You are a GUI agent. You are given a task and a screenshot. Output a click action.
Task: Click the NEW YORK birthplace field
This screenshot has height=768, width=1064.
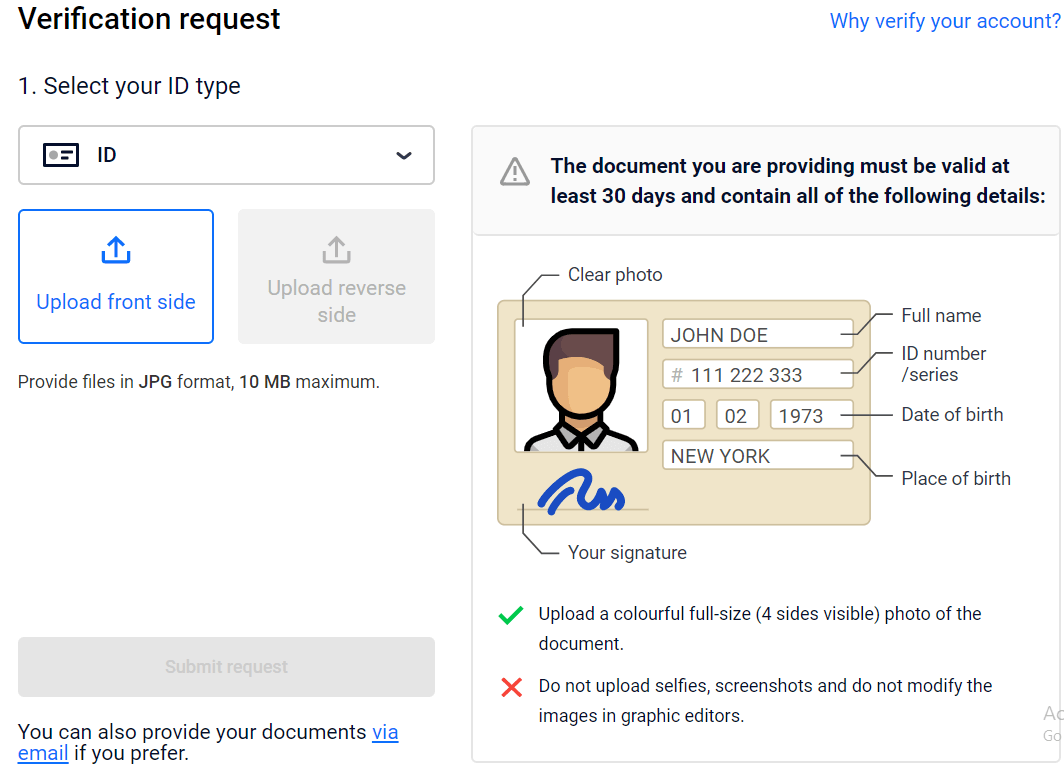(x=758, y=456)
